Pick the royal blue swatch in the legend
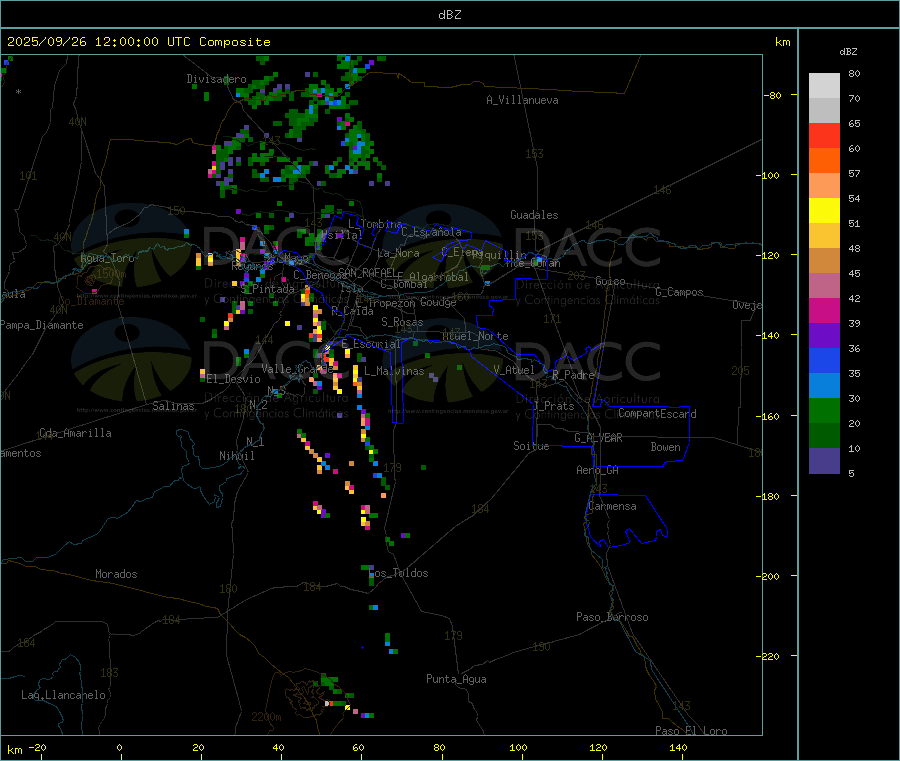Image resolution: width=900 pixels, height=761 pixels. coord(824,360)
